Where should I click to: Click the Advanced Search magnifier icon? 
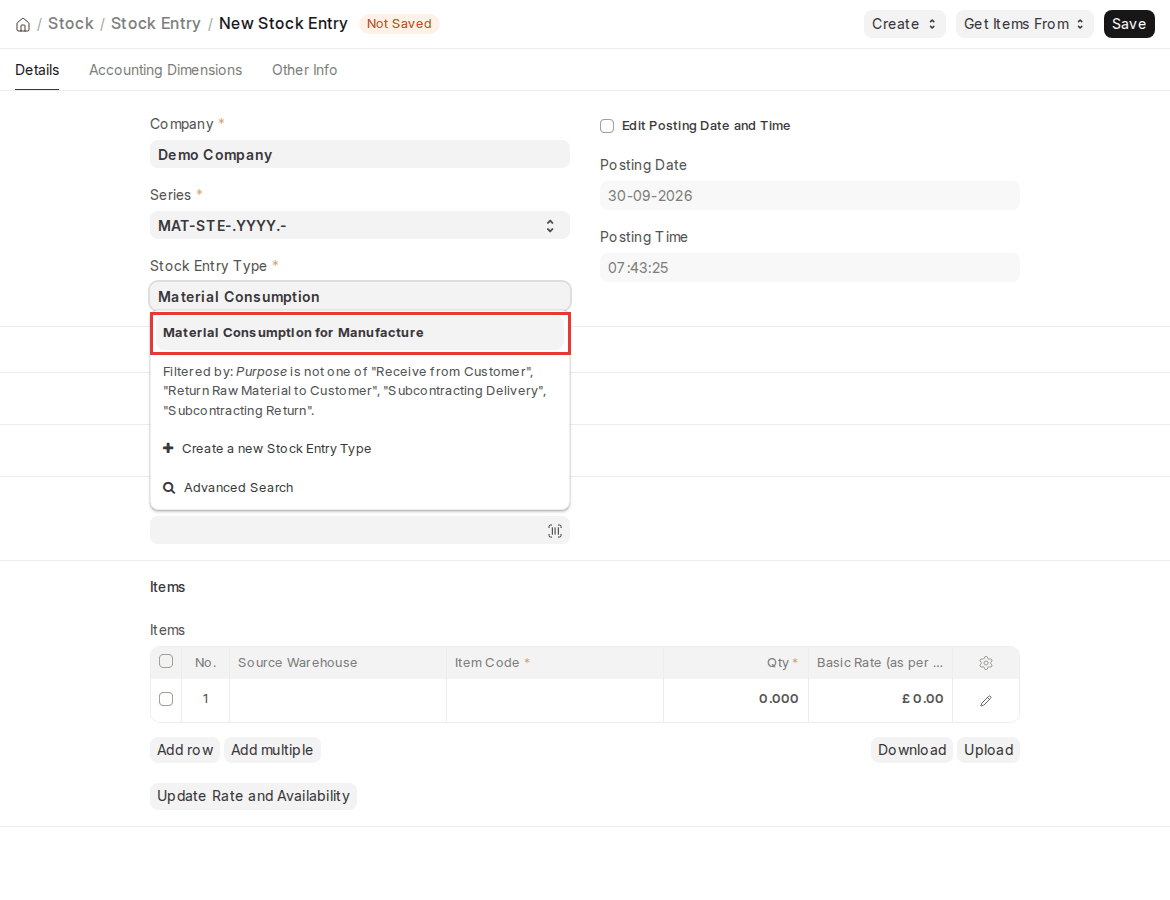[x=169, y=487]
